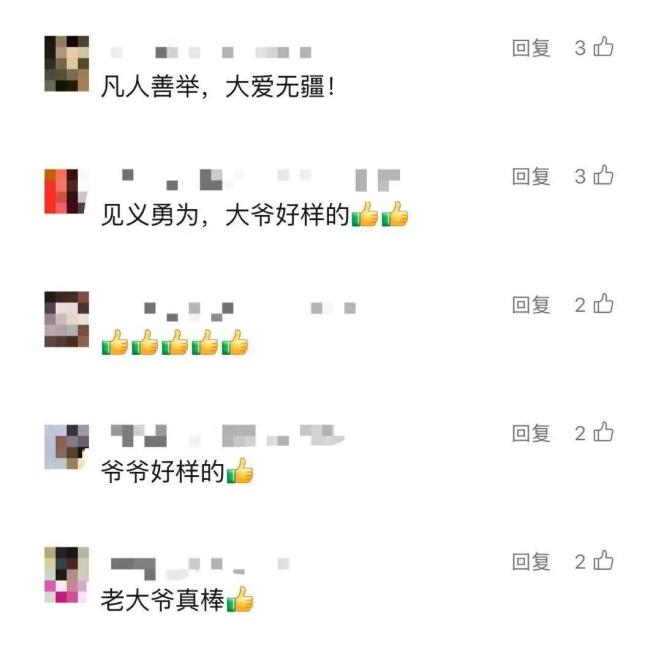650x654 pixels.
Task: Like the comment 凡人善举，大爱无疆
Action: point(603,47)
